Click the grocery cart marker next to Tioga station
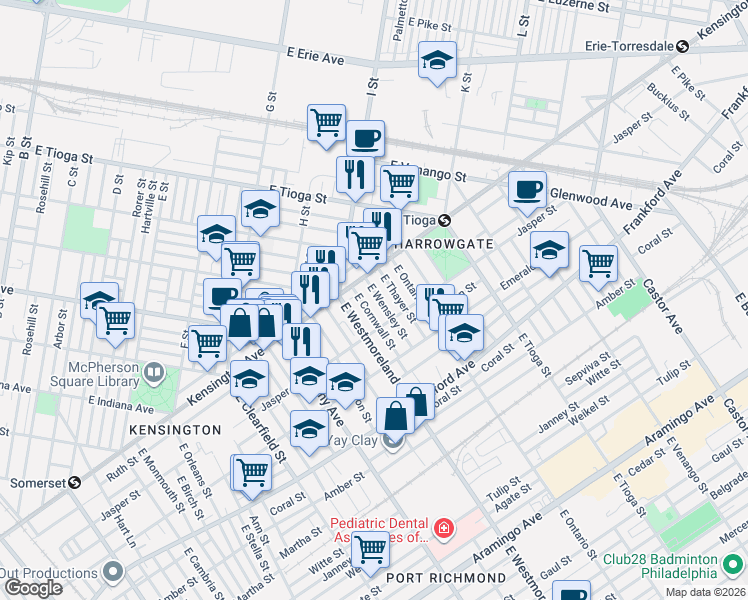This screenshot has height=600, width=748. [367, 246]
